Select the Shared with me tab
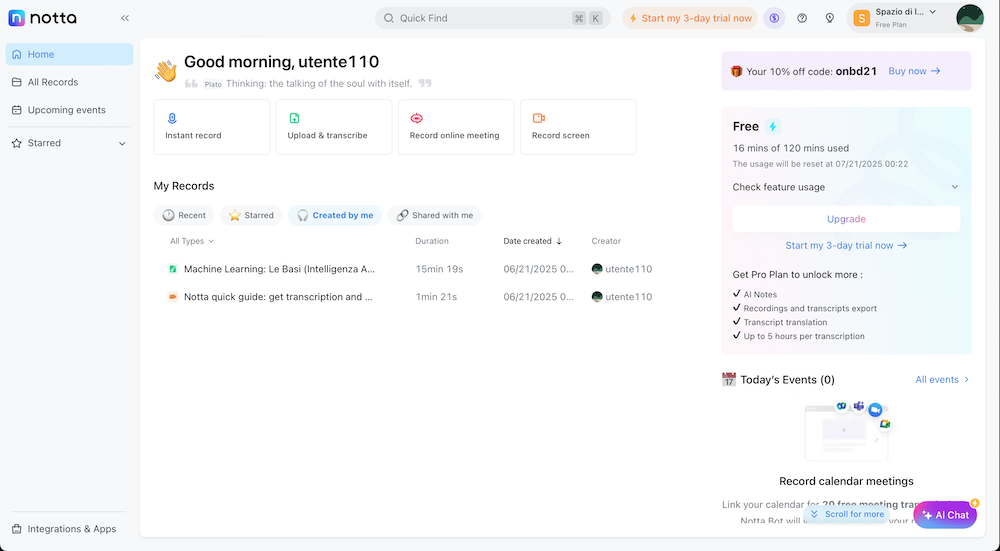 [x=434, y=215]
